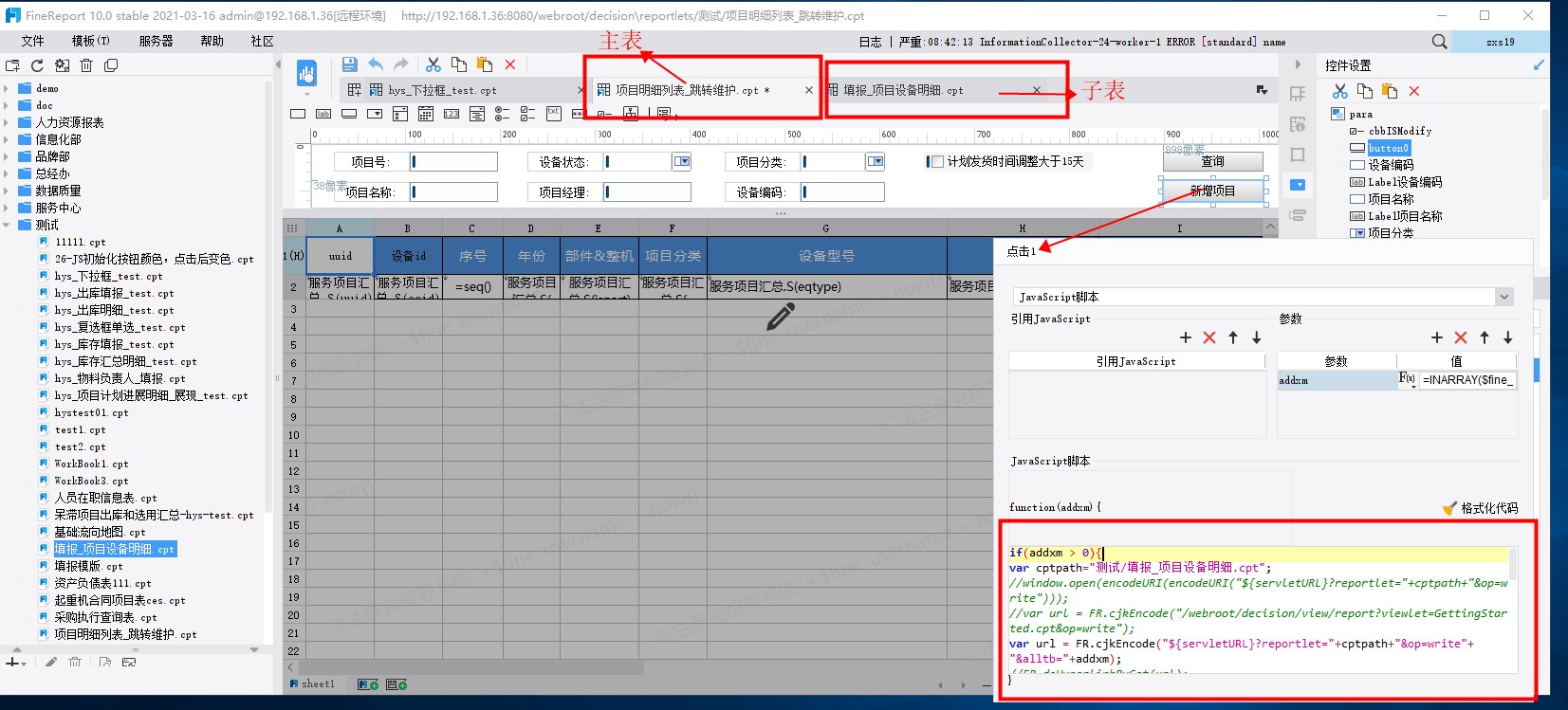Click red delete X in widget settings panel
The width and height of the screenshot is (1568, 710).
[1414, 91]
